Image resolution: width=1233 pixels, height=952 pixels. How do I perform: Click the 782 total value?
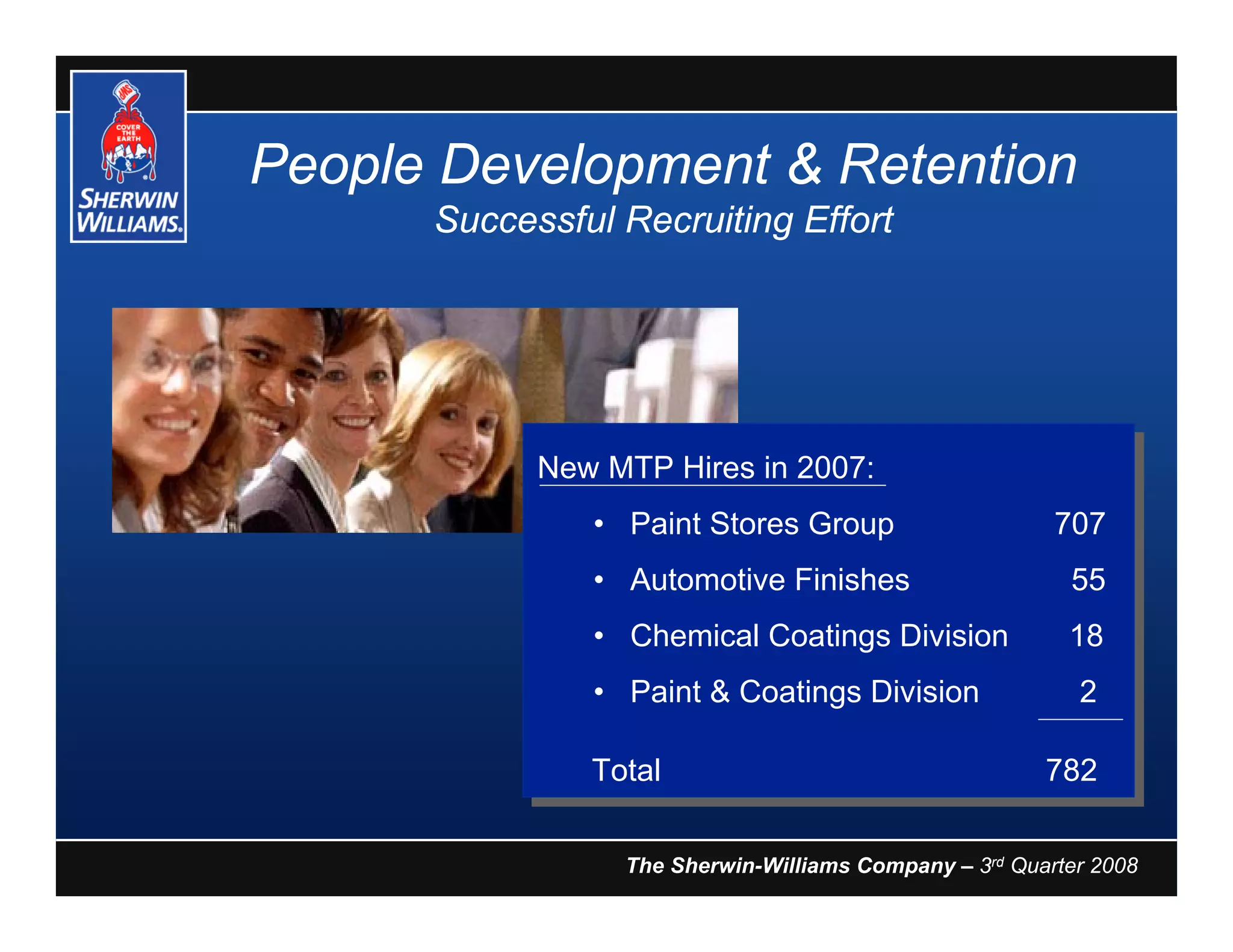1071,770
